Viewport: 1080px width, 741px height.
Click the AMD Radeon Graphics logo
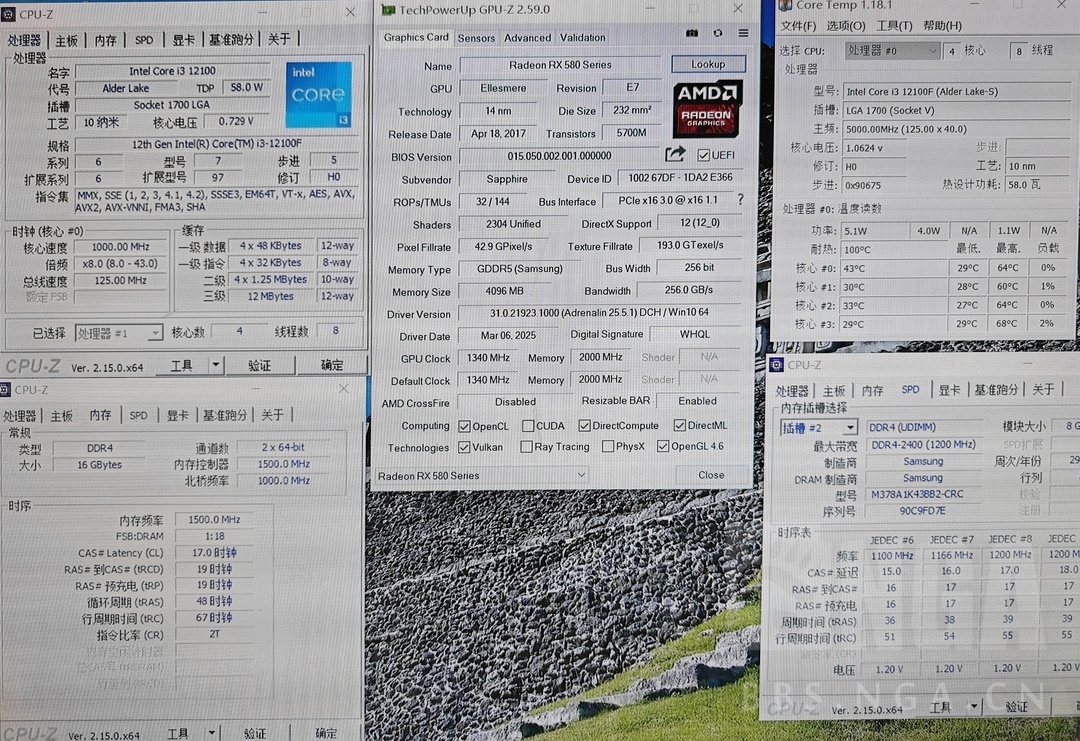click(x=707, y=108)
